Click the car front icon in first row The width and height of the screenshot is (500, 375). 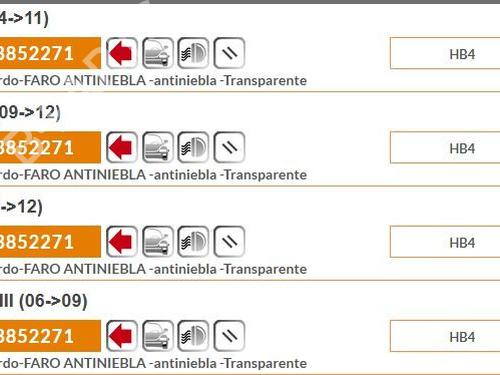pos(158,53)
